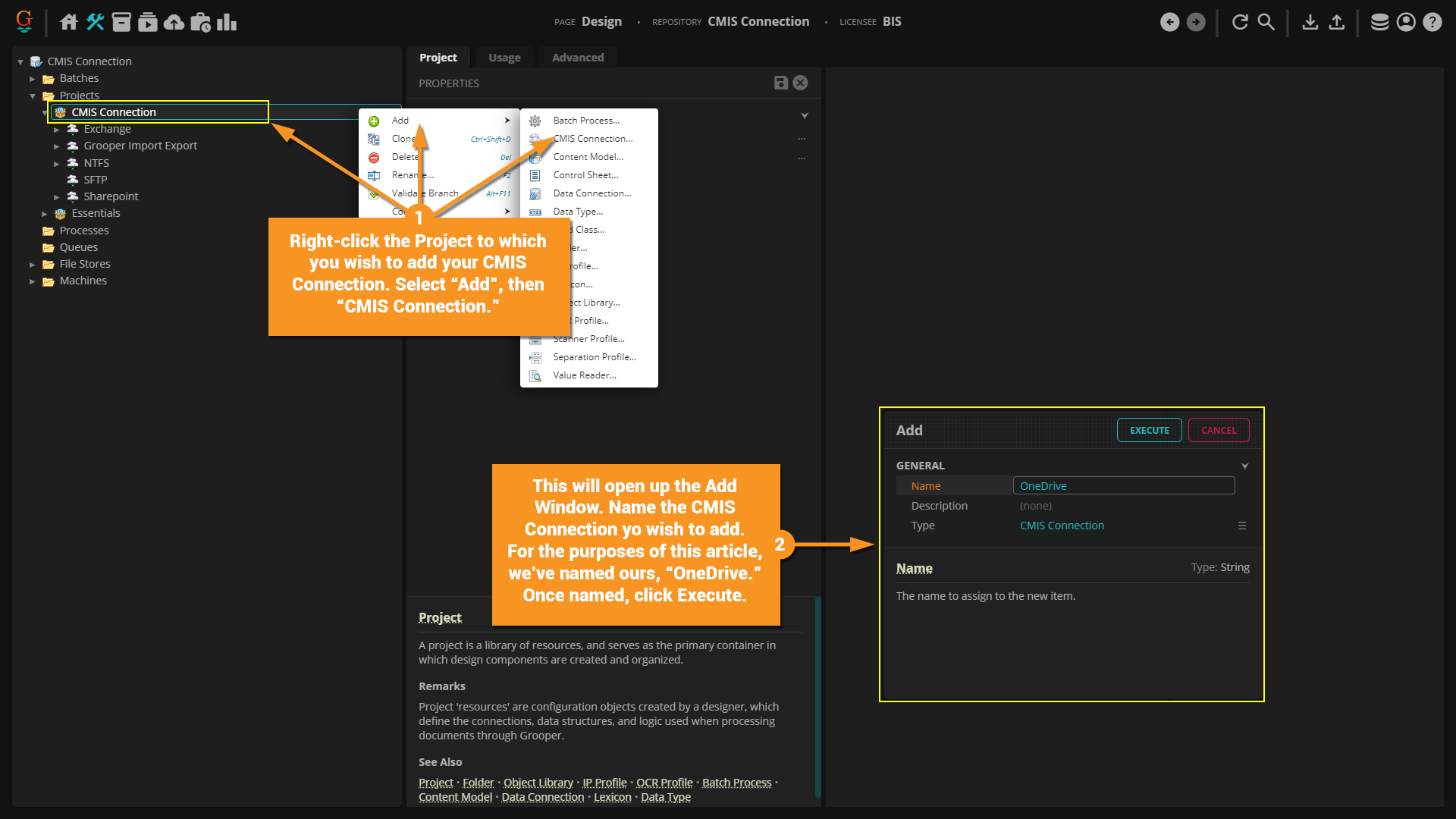Open the bar chart Stats icon
The image size is (1456, 819).
[227, 22]
